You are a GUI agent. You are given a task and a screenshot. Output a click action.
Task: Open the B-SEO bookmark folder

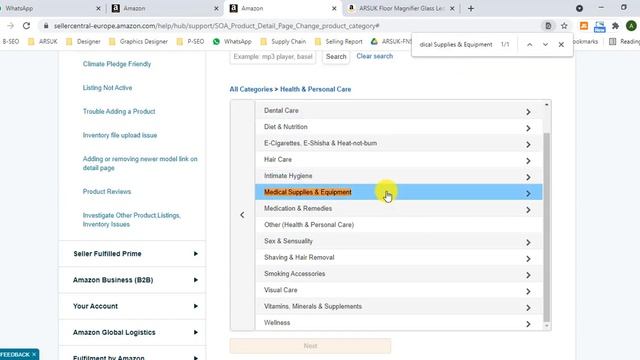(x=10, y=42)
